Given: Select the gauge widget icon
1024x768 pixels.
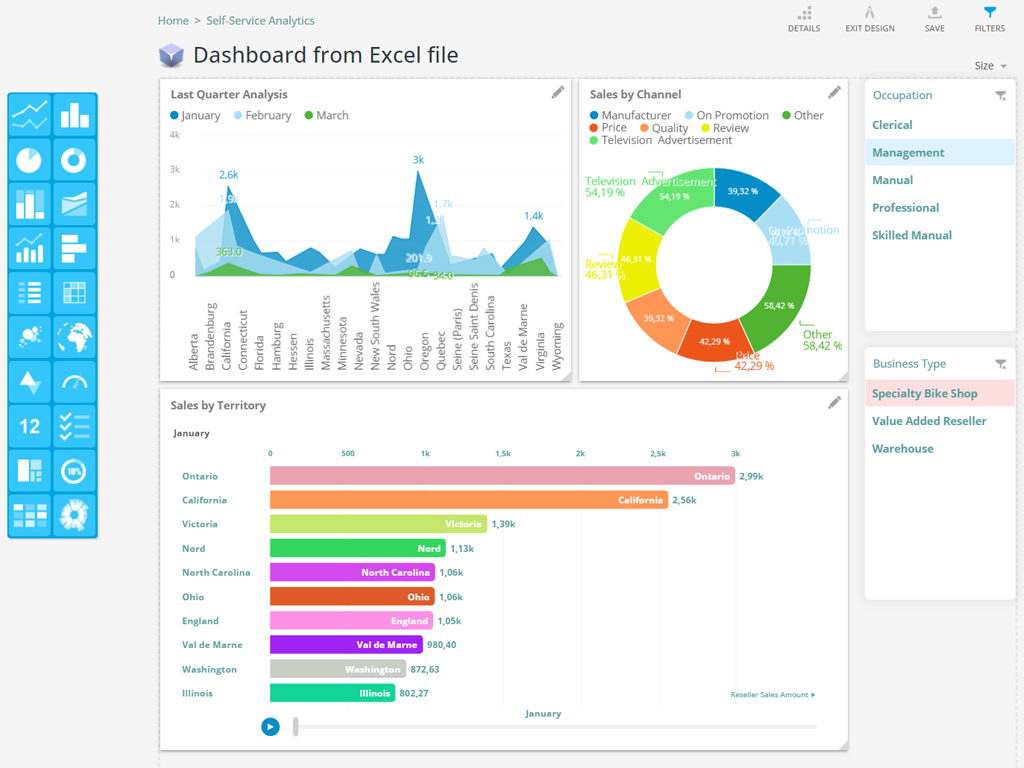Looking at the screenshot, I should [x=74, y=382].
